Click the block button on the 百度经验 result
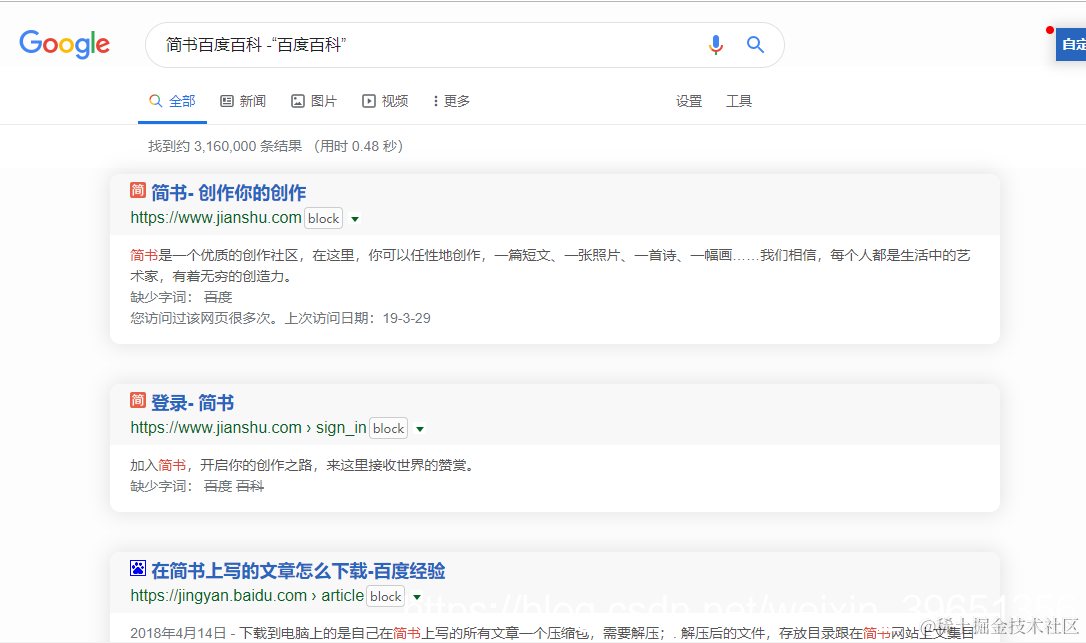This screenshot has width=1086, height=643. click(x=385, y=596)
